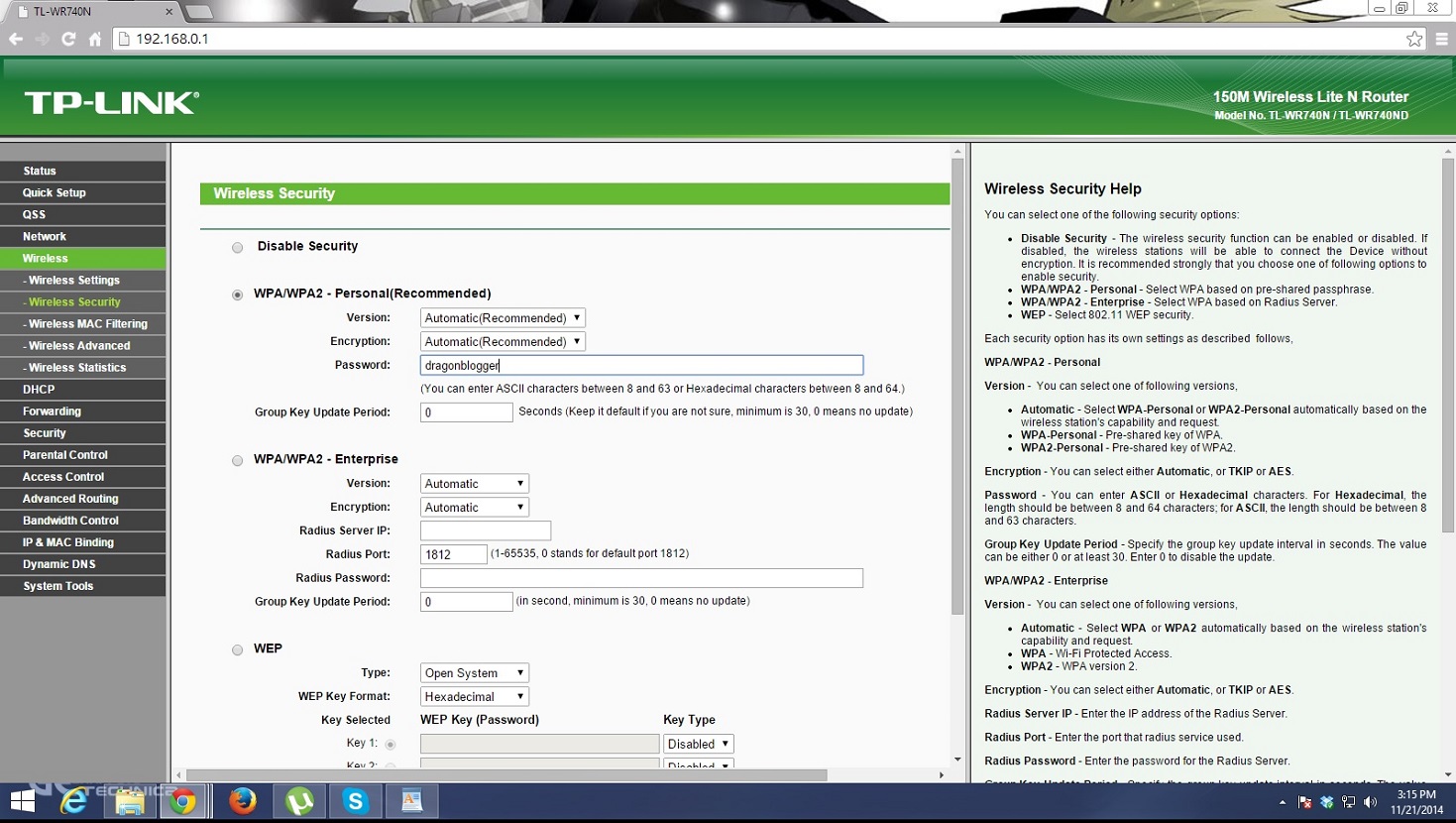Click the browser home icon

[95, 39]
